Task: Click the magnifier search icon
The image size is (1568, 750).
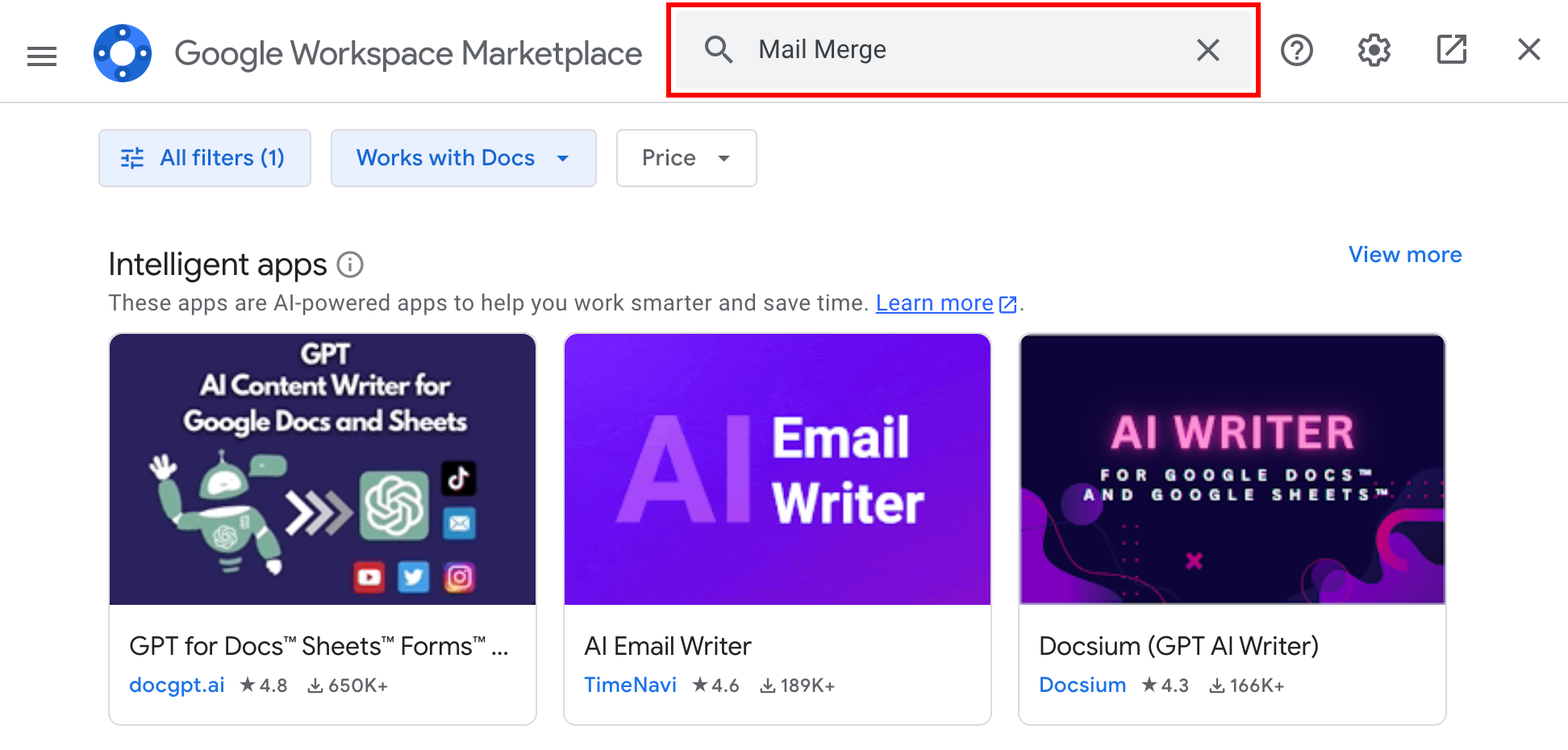Action: pos(718,50)
